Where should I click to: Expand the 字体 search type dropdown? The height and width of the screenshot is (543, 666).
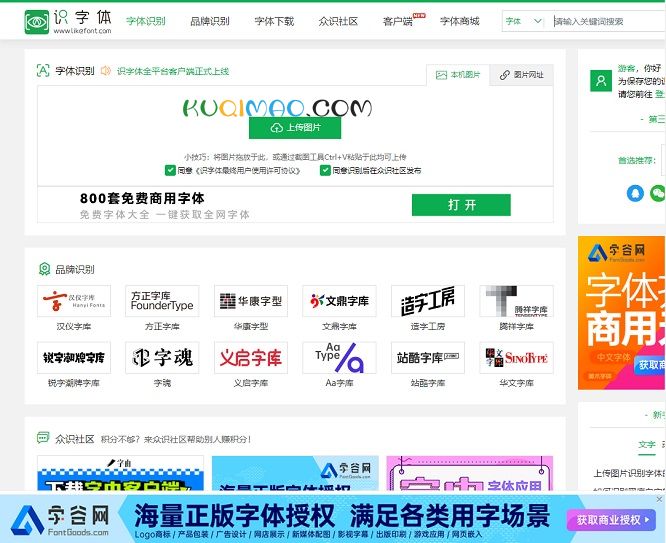point(523,21)
